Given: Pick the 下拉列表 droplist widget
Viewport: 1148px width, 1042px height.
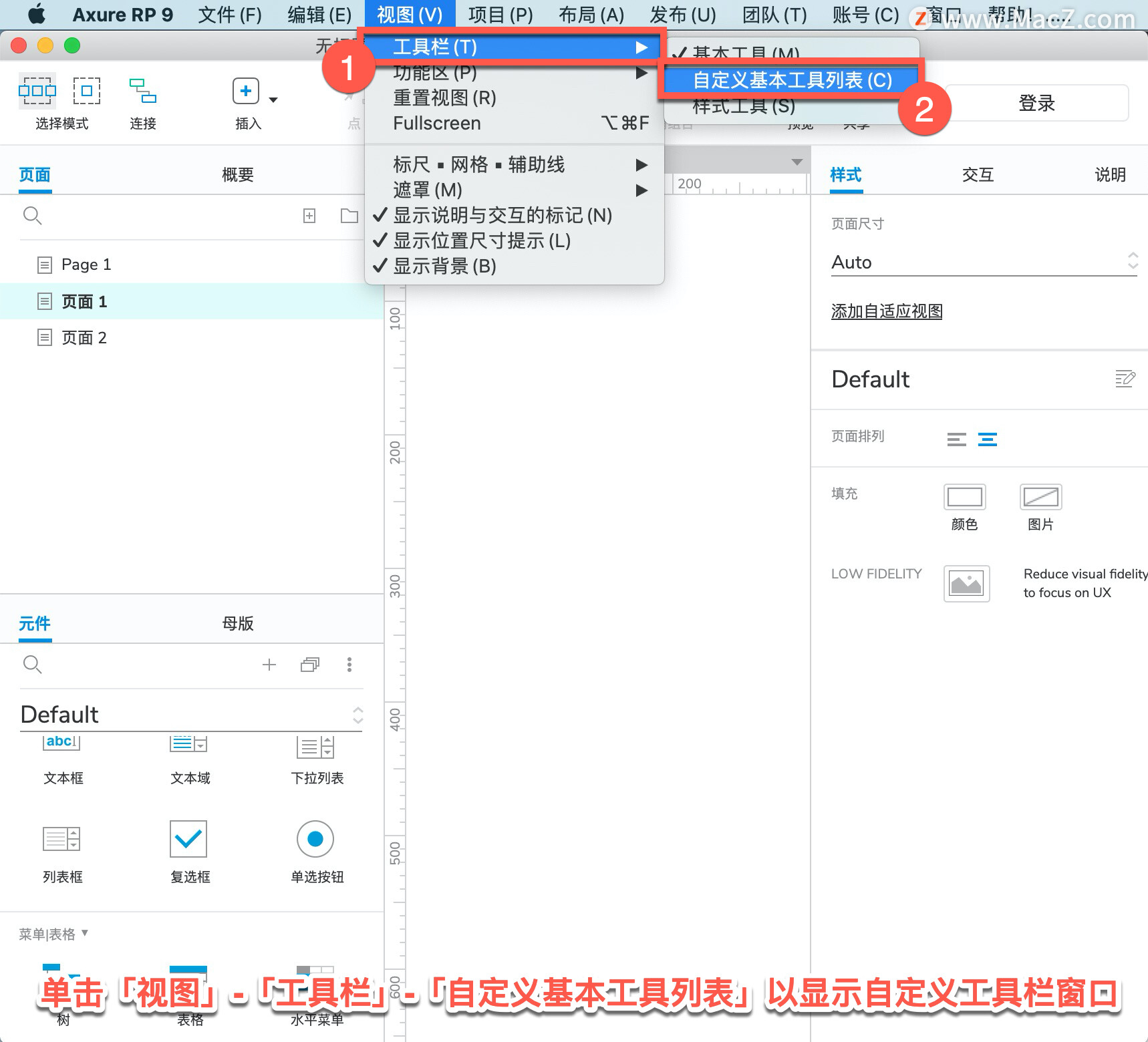Looking at the screenshot, I should click(x=317, y=759).
